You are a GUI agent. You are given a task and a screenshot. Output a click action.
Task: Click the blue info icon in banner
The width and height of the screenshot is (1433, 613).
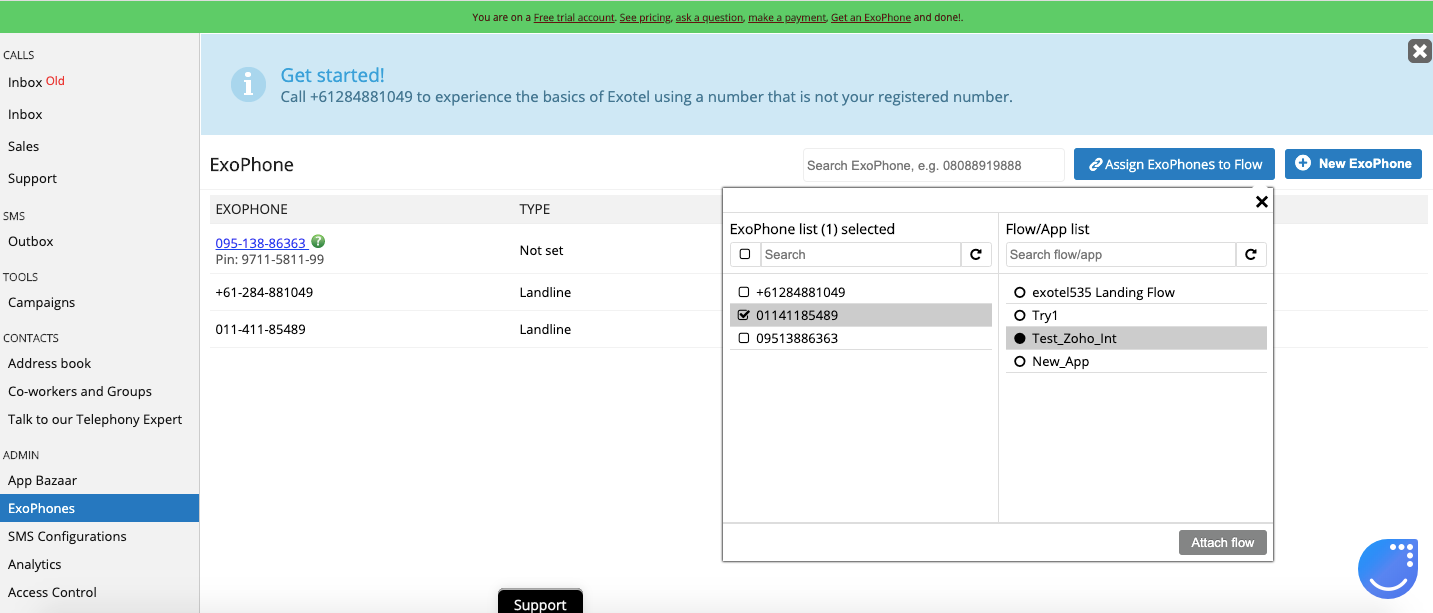coord(248,85)
